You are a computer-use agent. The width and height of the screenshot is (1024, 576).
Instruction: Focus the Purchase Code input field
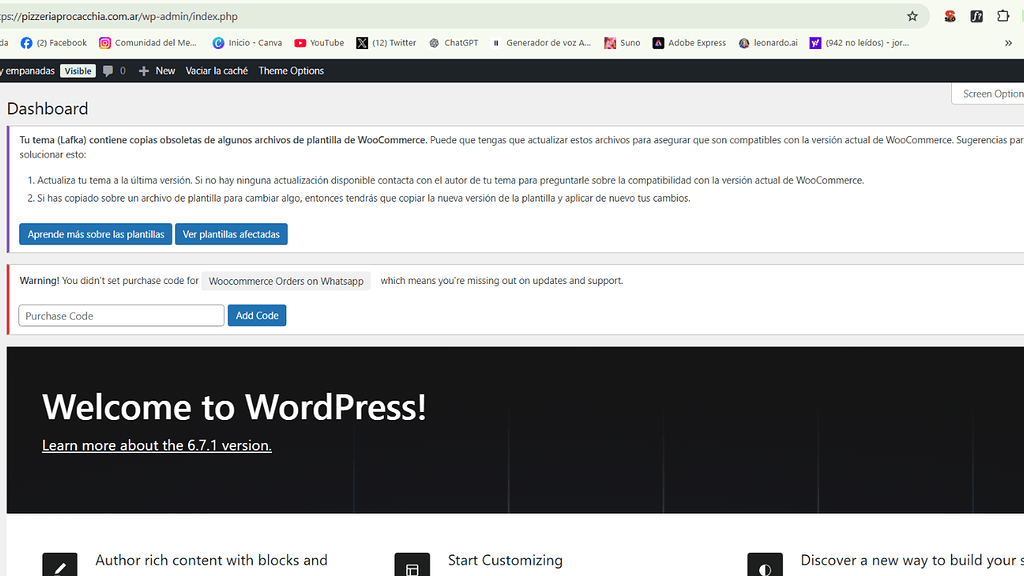121,315
